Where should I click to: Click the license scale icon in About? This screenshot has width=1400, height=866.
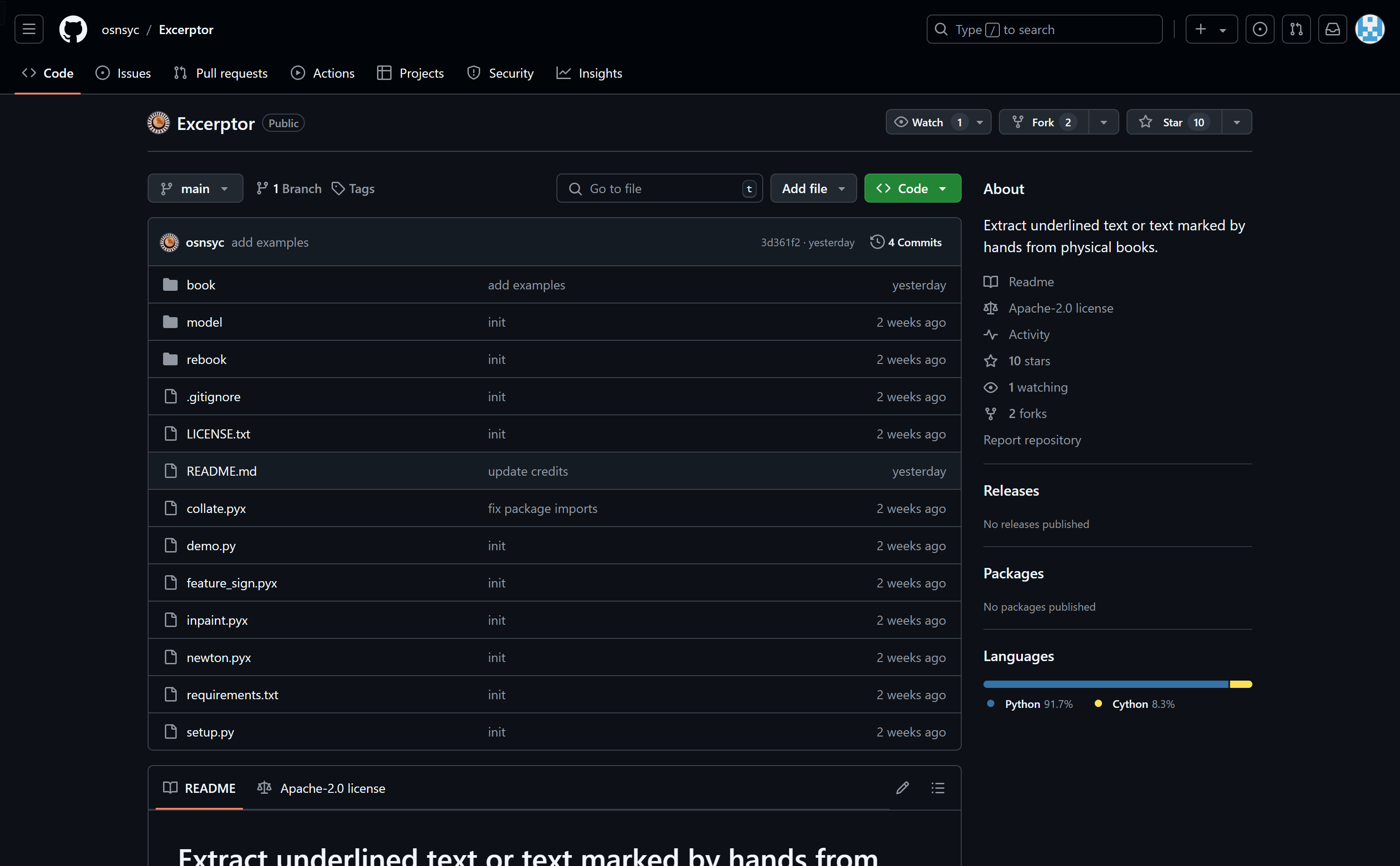pyautogui.click(x=991, y=308)
